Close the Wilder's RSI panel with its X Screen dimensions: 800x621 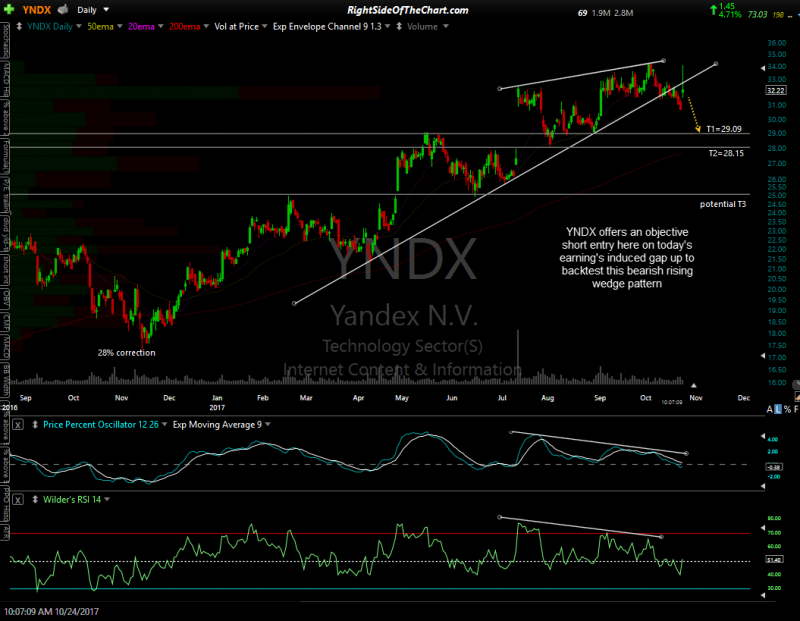tap(17, 499)
